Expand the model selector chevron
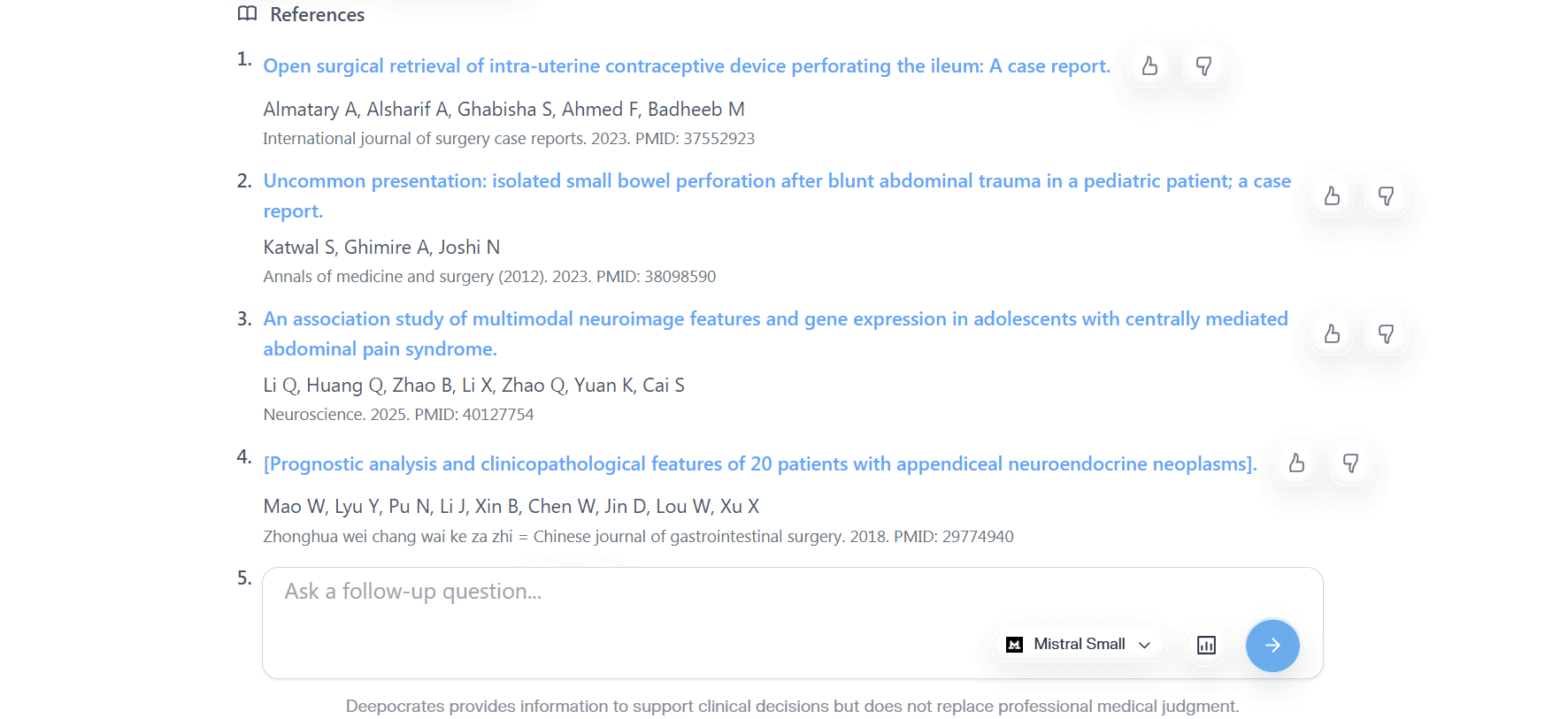1568x719 pixels. tap(1145, 645)
